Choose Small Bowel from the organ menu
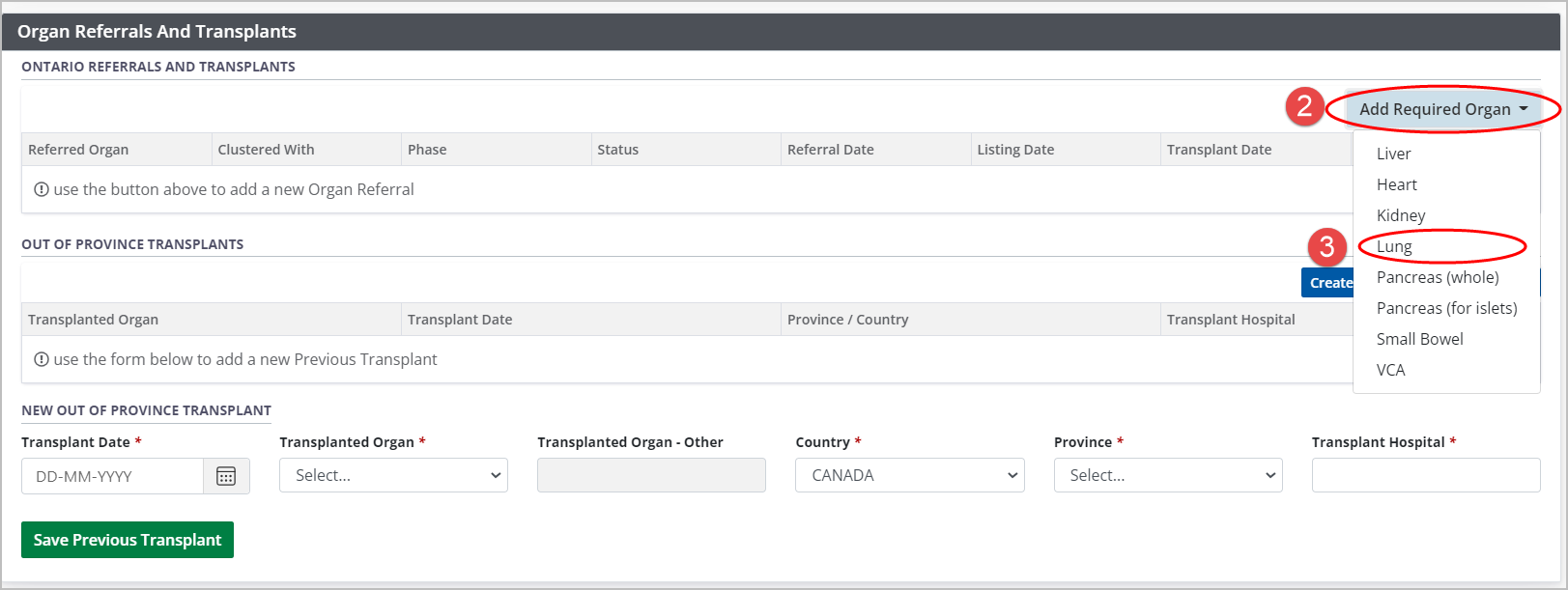1568x590 pixels. 1419,339
